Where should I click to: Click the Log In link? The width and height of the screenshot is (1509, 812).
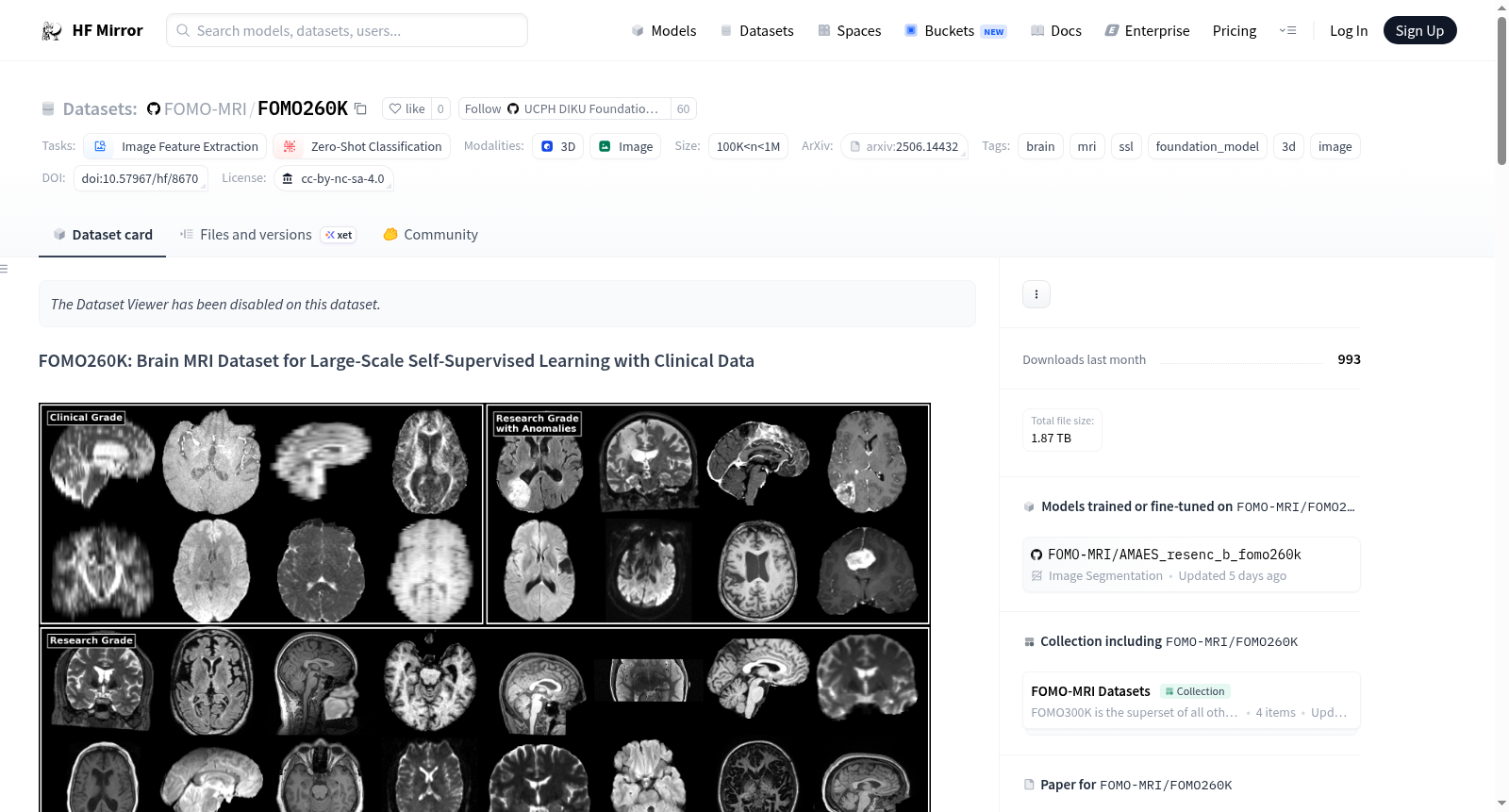click(x=1349, y=30)
